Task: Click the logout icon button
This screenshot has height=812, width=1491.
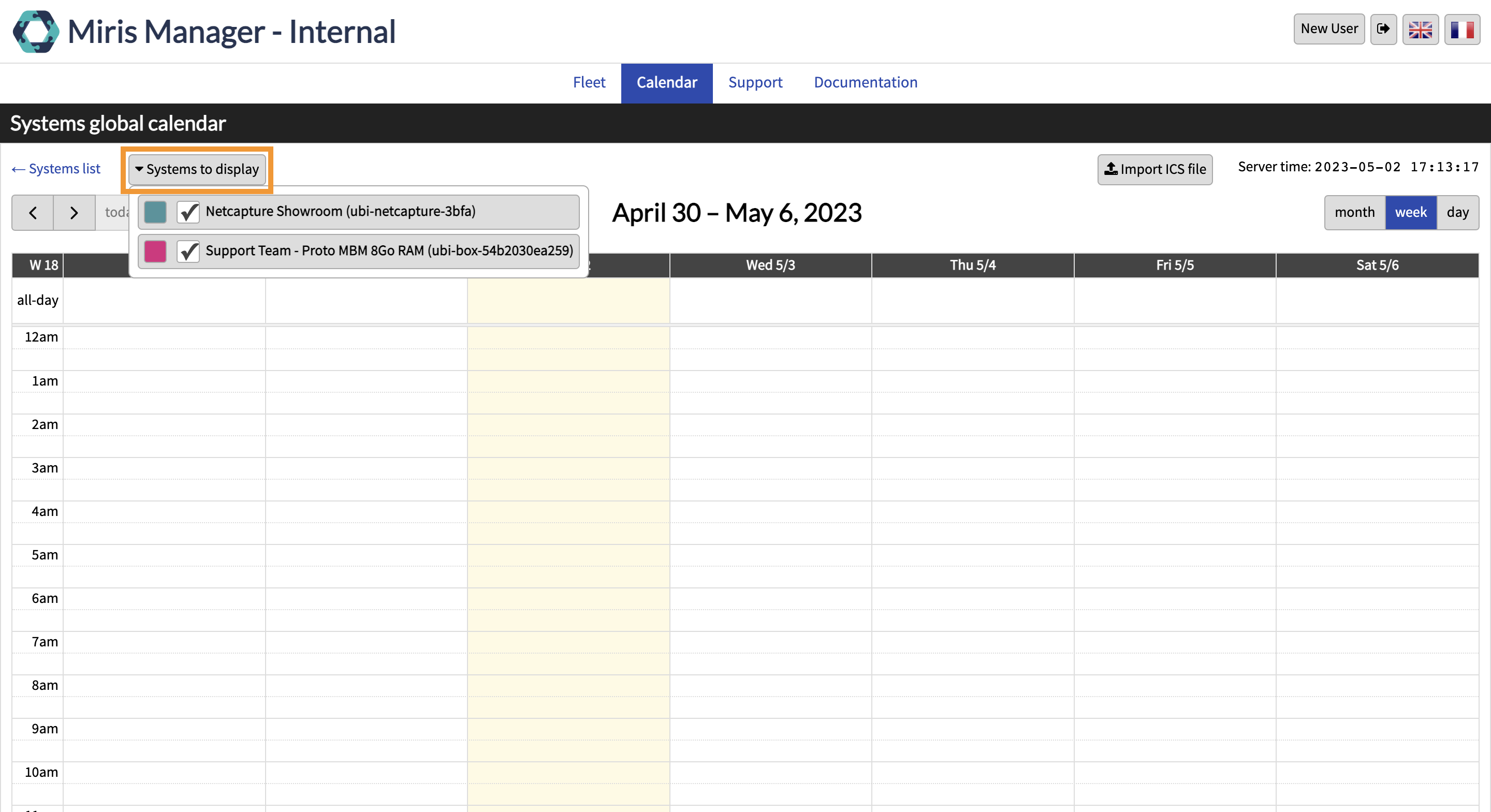Action: point(1383,29)
